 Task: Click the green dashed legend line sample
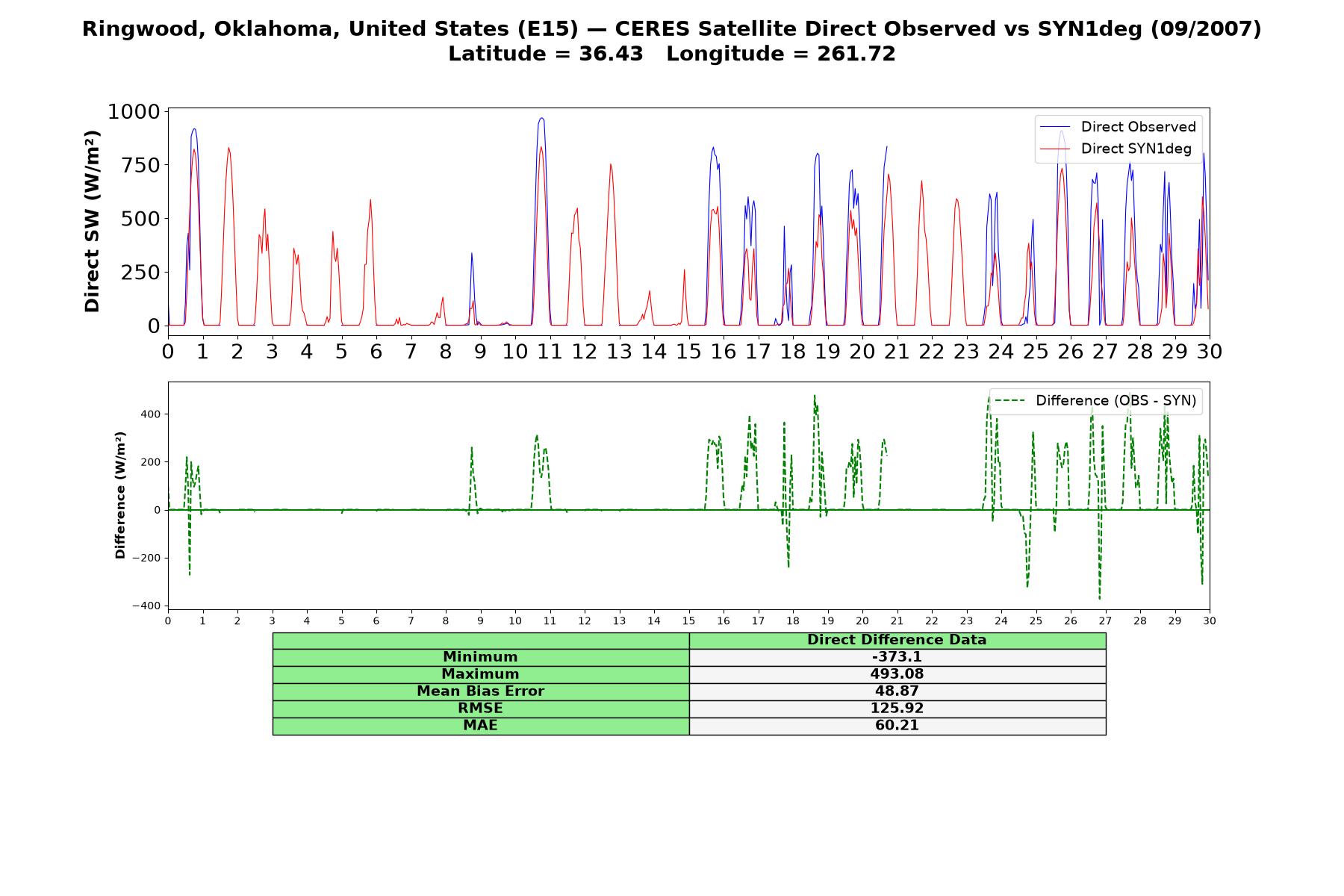point(1009,401)
